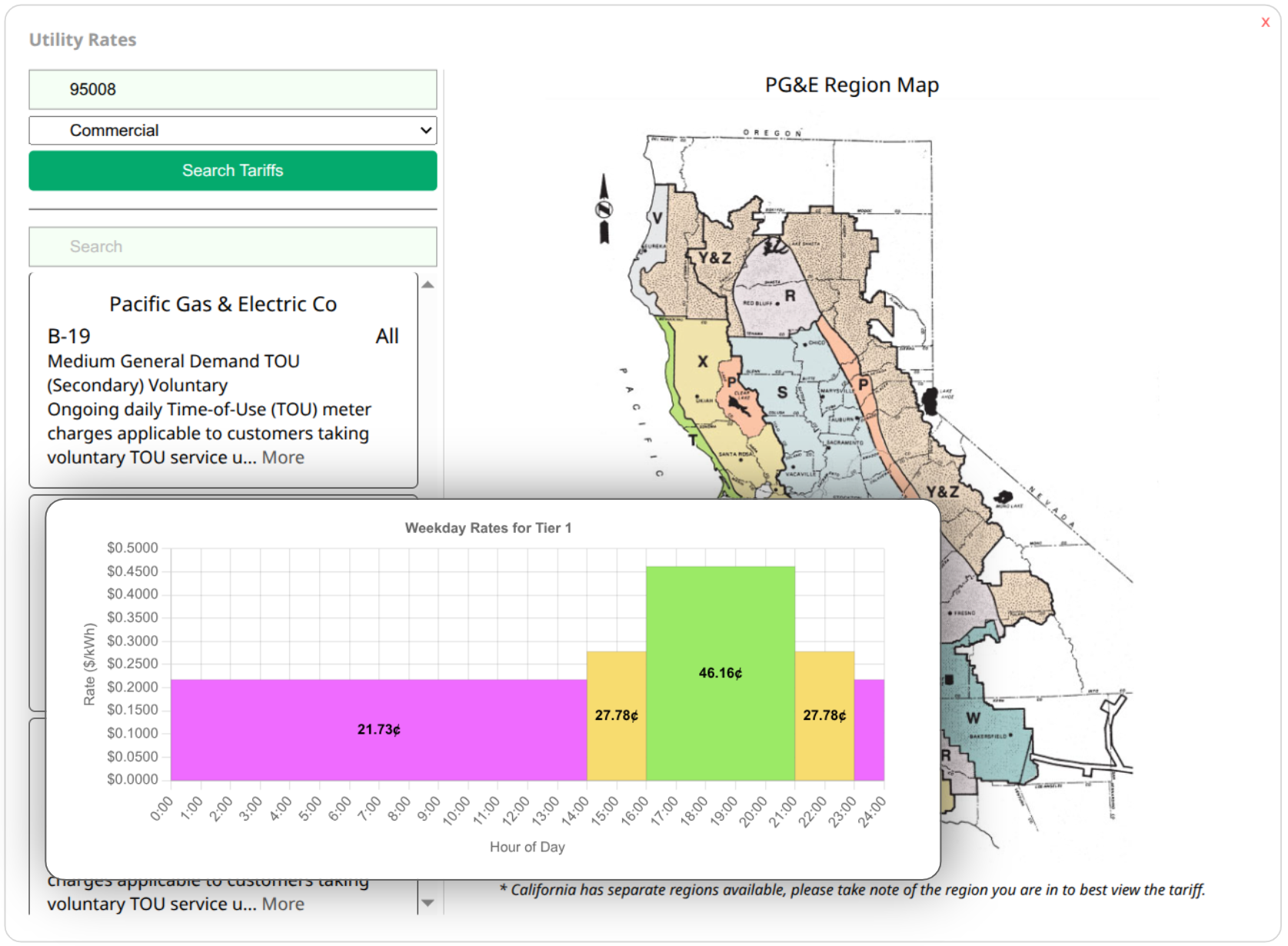Open the More link in the bottom tariff card
Image resolution: width=1288 pixels, height=946 pixels.
(x=283, y=904)
